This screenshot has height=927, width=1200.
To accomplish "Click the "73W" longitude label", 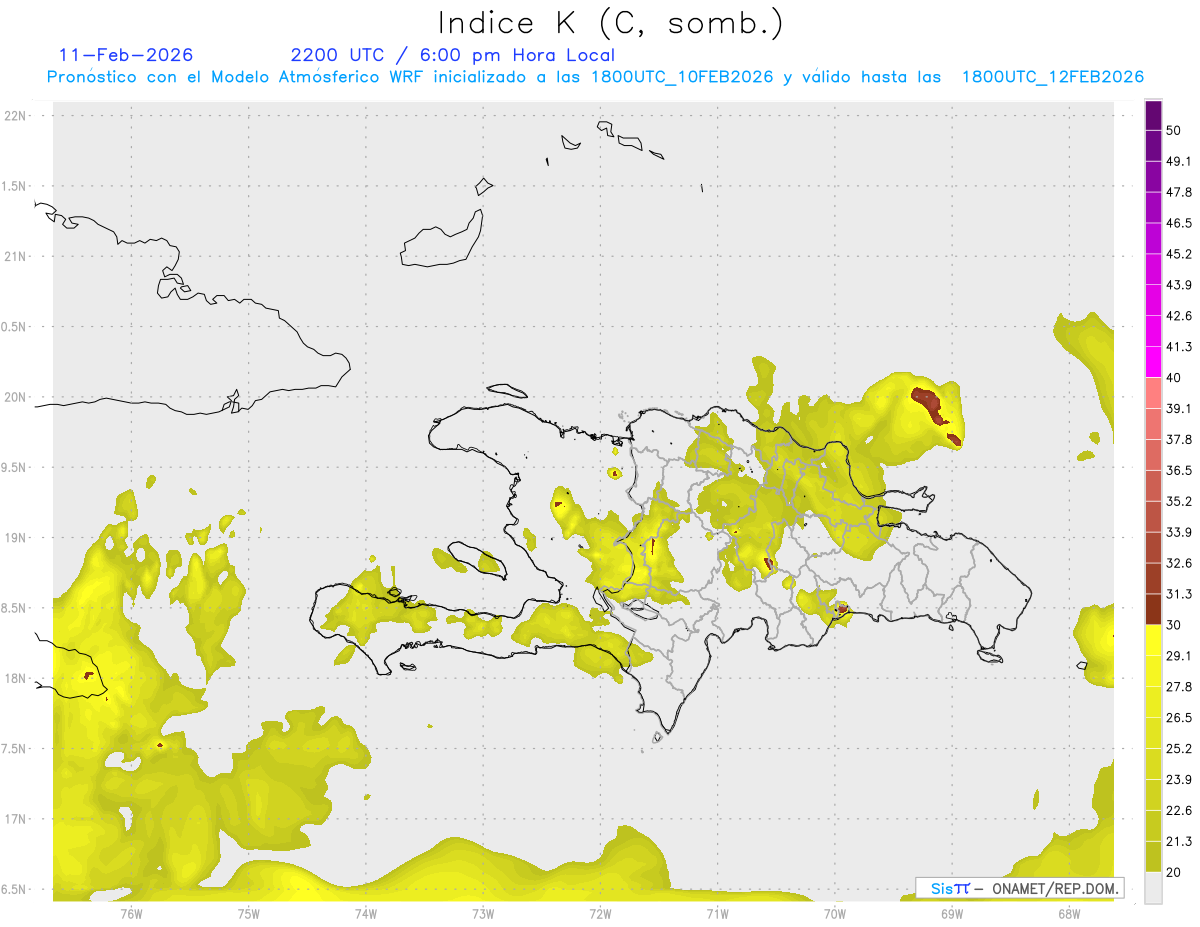I will coord(483,913).
